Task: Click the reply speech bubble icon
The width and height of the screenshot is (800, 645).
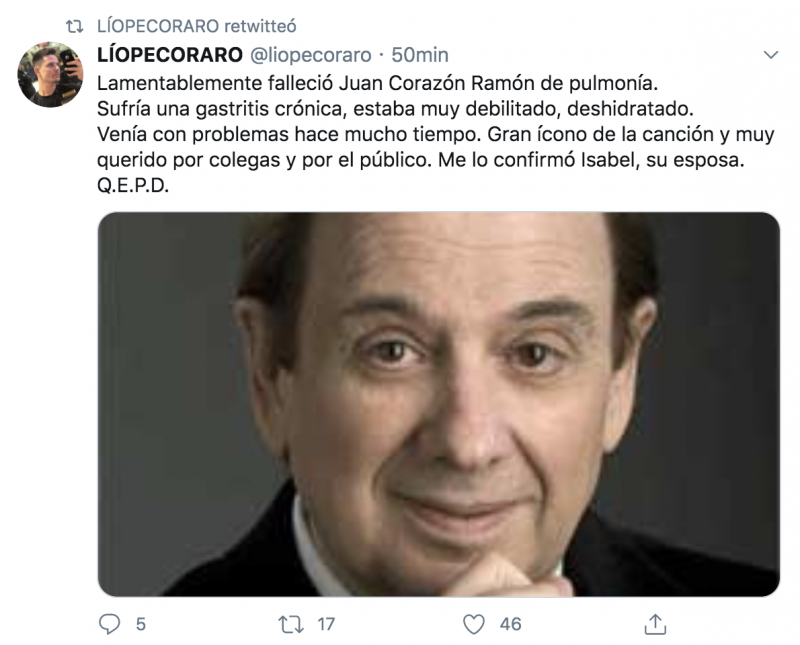Action: (x=109, y=624)
